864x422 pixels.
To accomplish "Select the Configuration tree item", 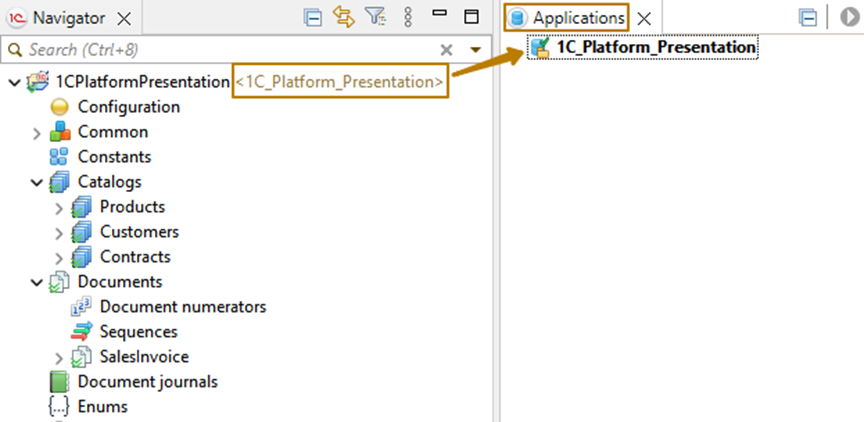I will point(128,107).
